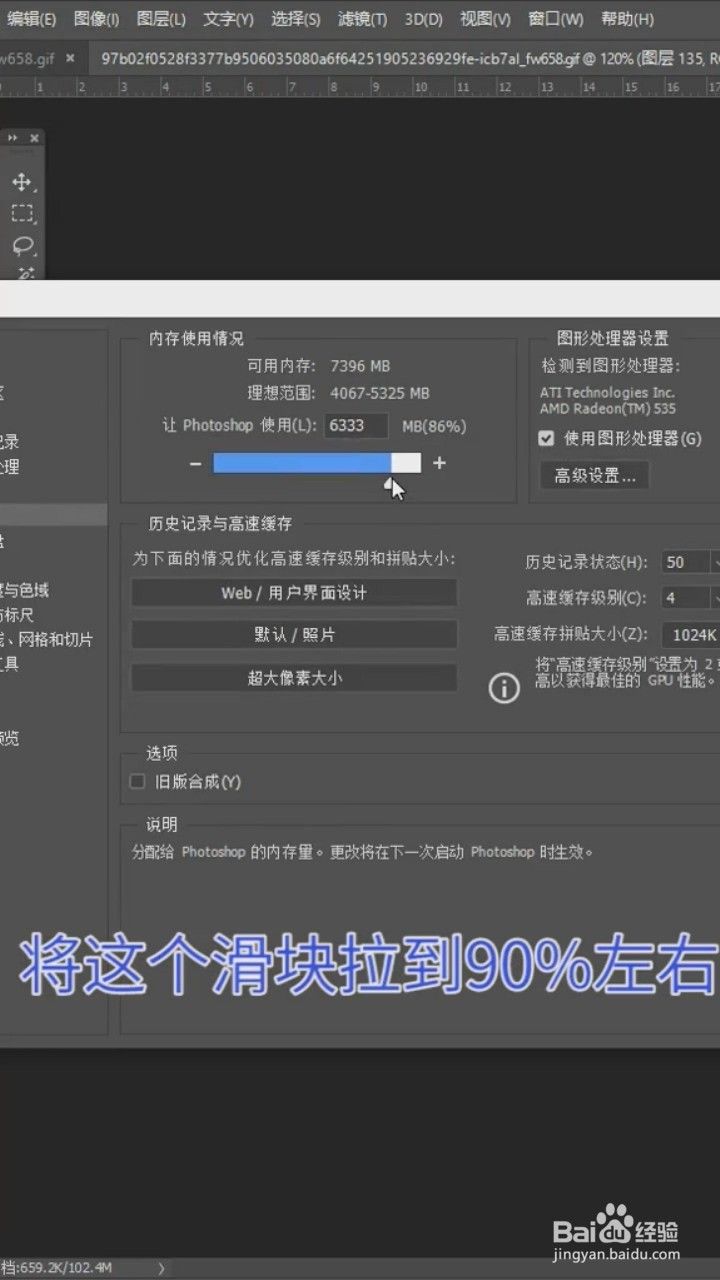Click AMD Radeon(TM) 535 text
The height and width of the screenshot is (1280, 720).
608,409
